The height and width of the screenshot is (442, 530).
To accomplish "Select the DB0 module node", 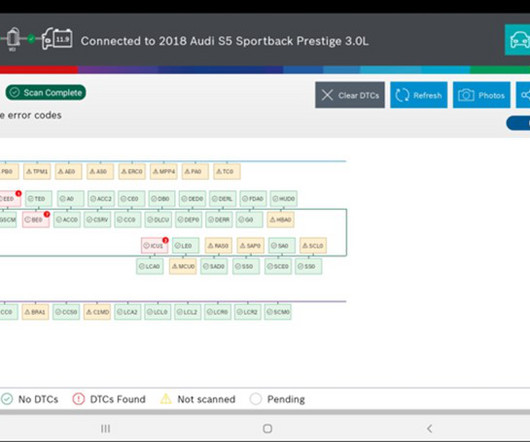I will (162, 199).
